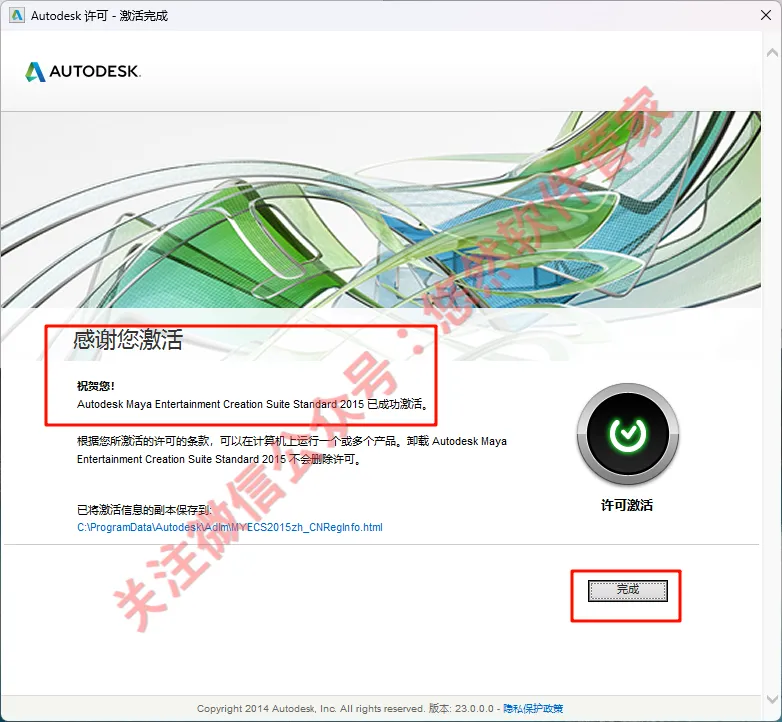Click the 祝贺您! congratulation text
Image resolution: width=782 pixels, height=722 pixels.
point(96,386)
